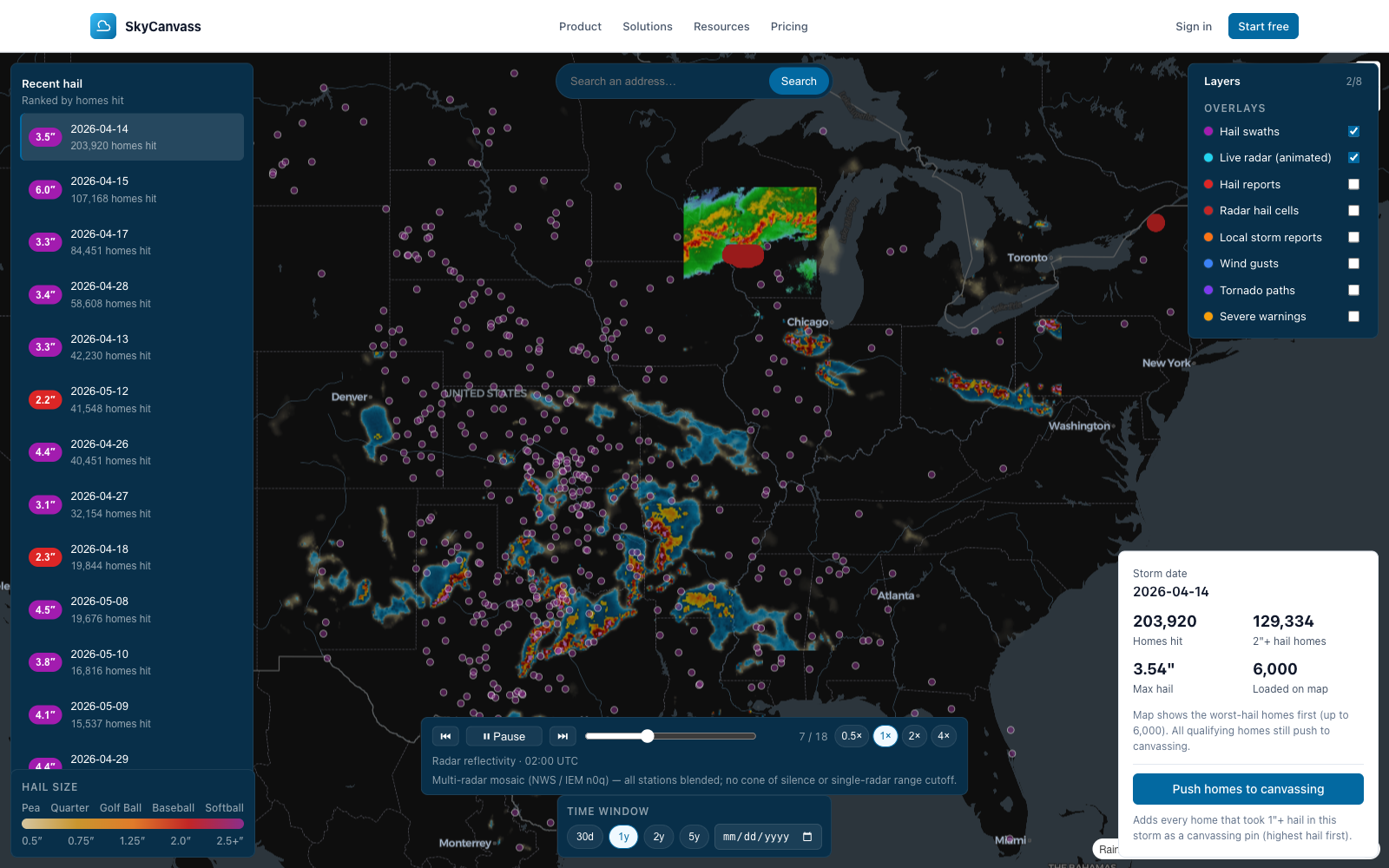Set time window to 30d
This screenshot has height=868, width=1389.
coord(585,837)
